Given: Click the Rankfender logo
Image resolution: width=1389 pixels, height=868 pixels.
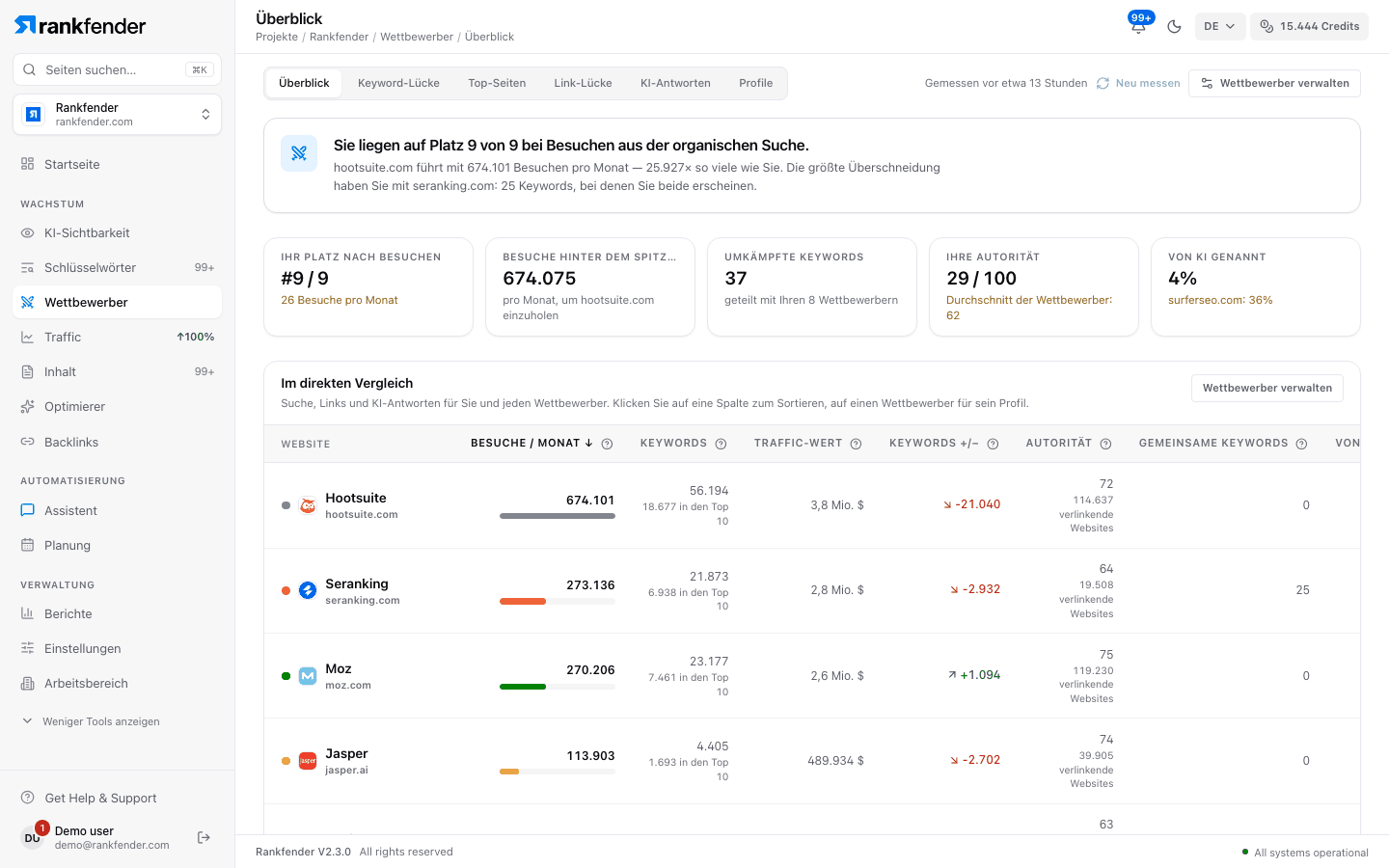Looking at the screenshot, I should 81,25.
